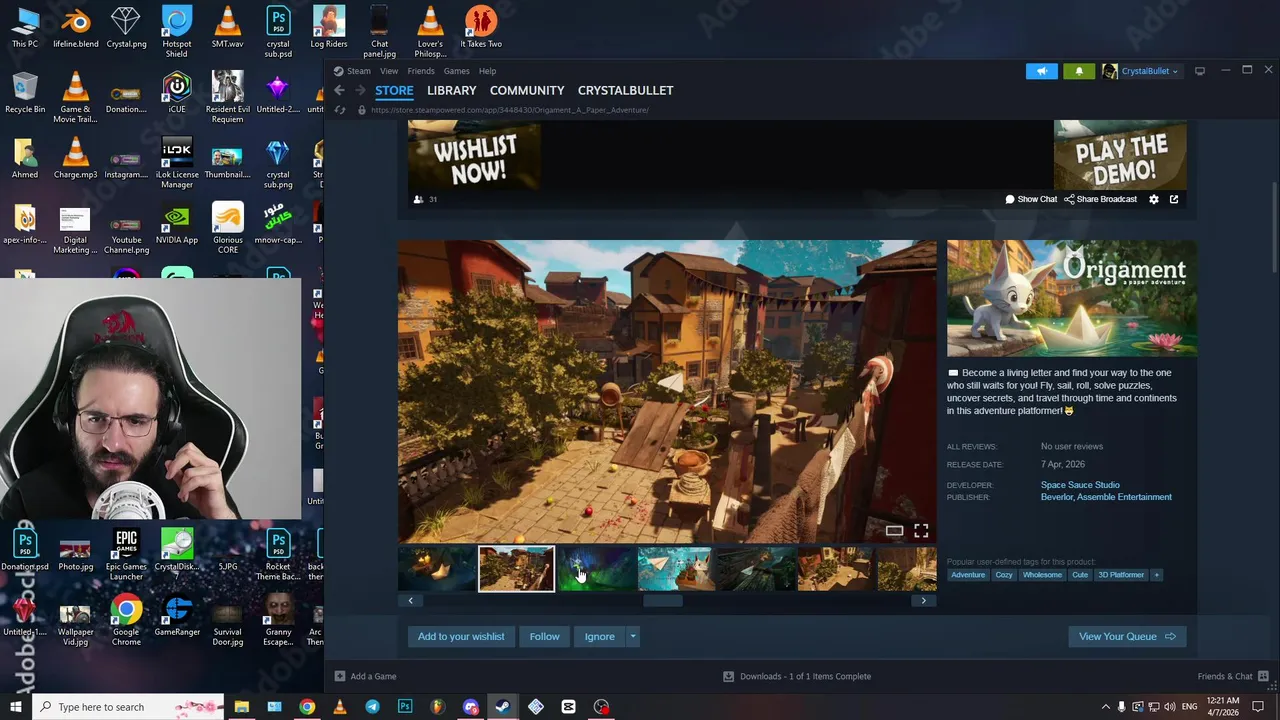Show hidden system tray icons
1280x720 pixels.
pyautogui.click(x=1105, y=707)
